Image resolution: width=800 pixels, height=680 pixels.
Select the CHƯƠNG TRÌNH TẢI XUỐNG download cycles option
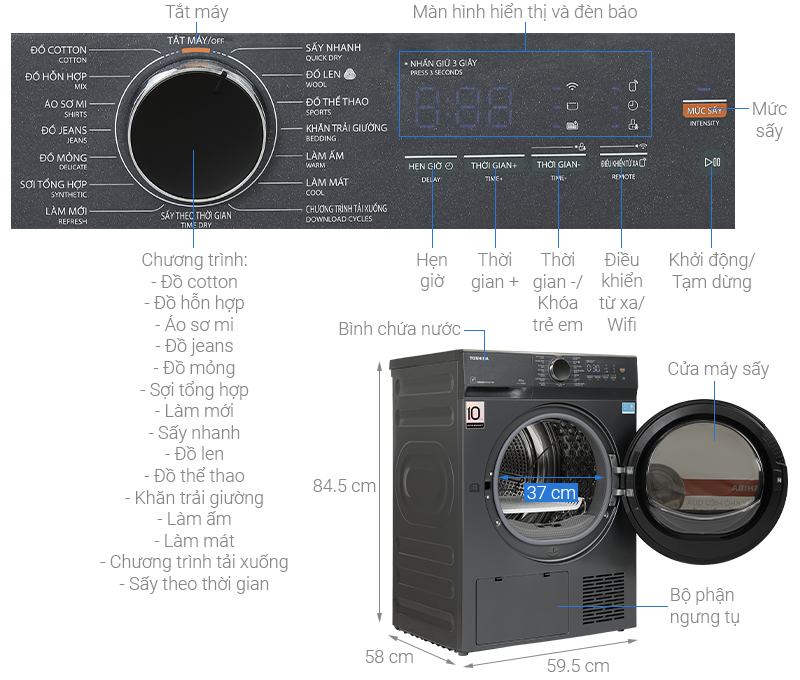point(345,212)
